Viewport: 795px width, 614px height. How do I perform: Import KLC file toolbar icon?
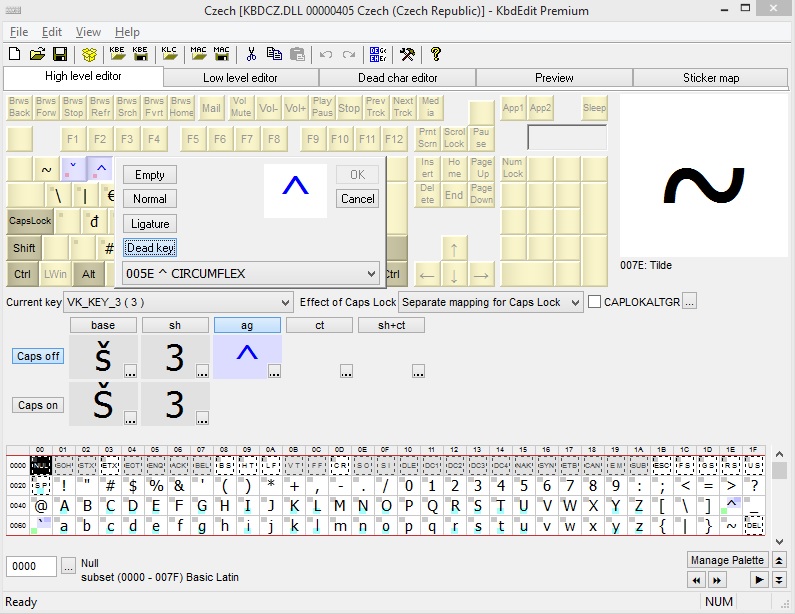coord(169,54)
